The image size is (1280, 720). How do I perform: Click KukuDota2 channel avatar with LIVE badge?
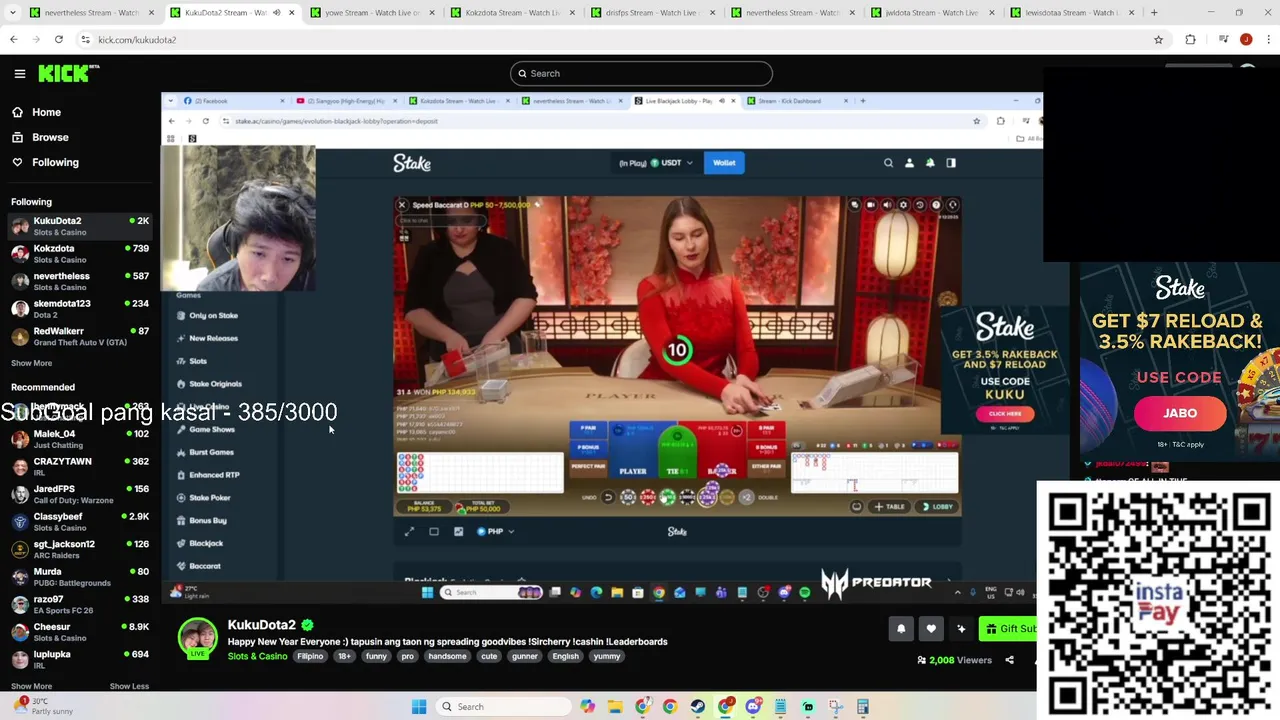[198, 638]
